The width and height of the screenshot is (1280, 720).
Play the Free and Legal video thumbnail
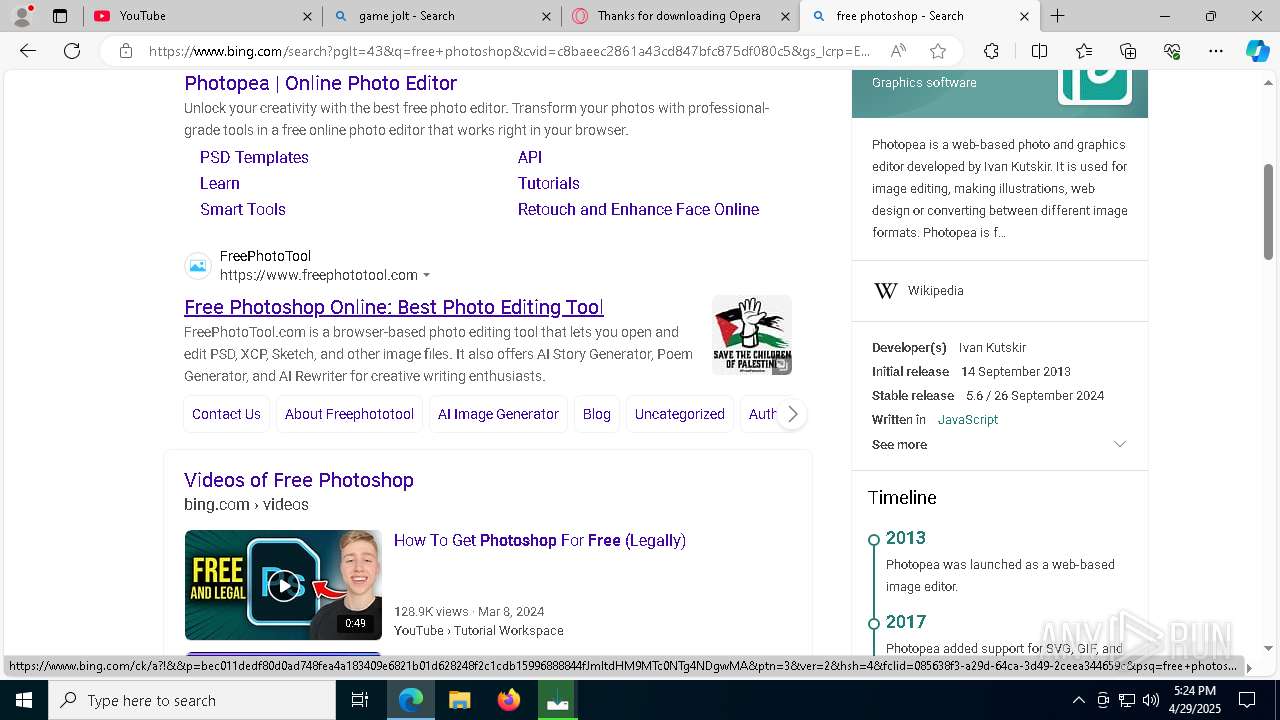click(x=283, y=585)
